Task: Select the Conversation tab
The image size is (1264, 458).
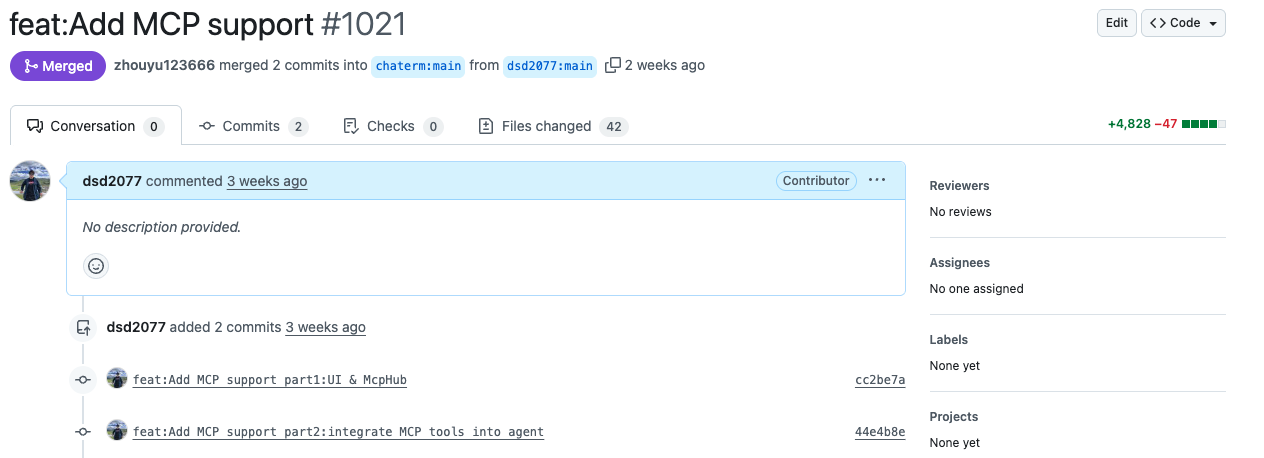Action: click(x=95, y=126)
